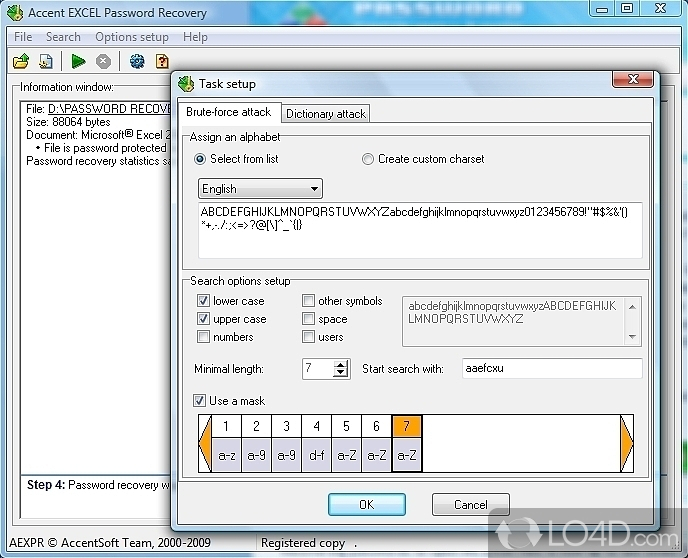
Task: Click the Size: 88064 bytes line
Action: click(68, 122)
